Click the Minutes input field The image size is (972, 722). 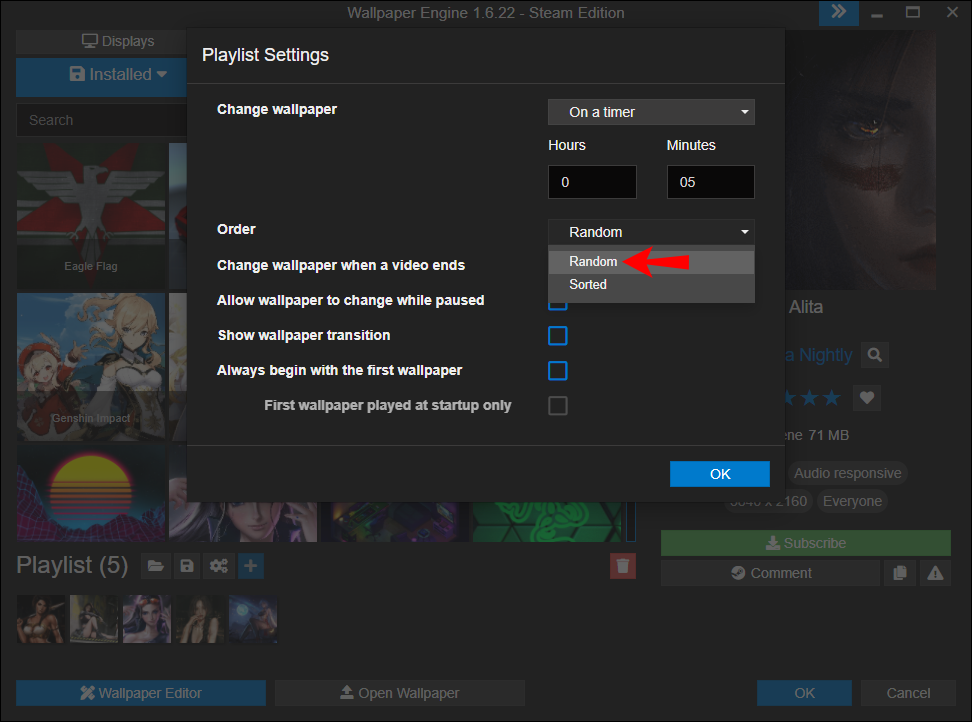[x=710, y=182]
